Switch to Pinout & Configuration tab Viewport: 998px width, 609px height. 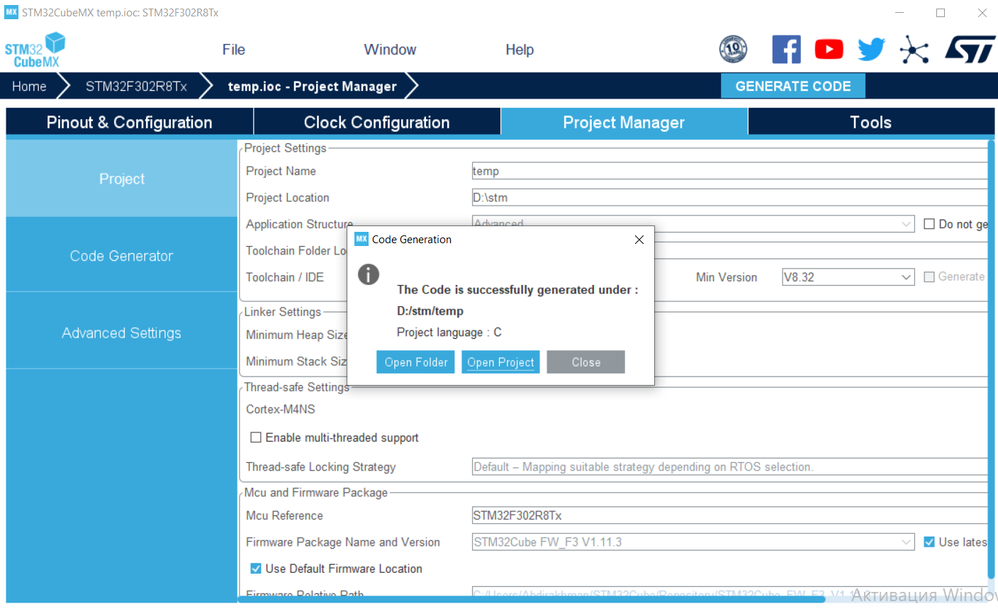(x=129, y=122)
